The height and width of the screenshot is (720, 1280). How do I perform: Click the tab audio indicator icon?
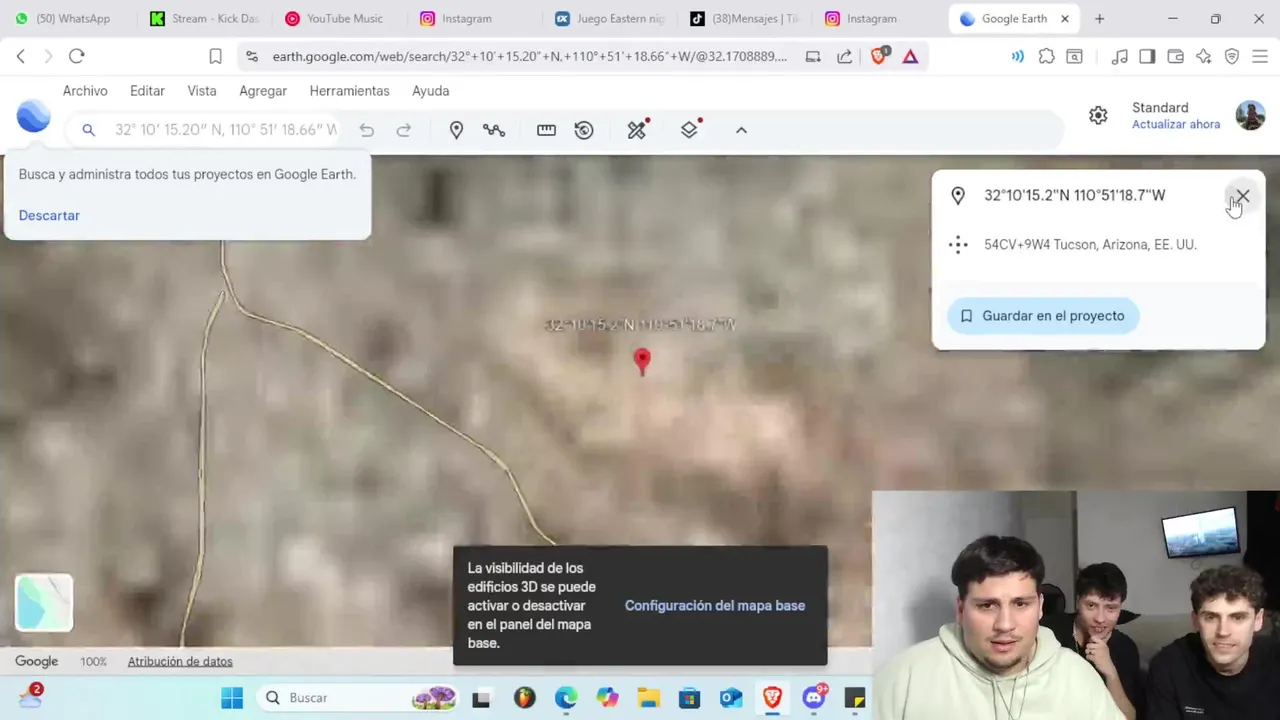pos(1018,56)
